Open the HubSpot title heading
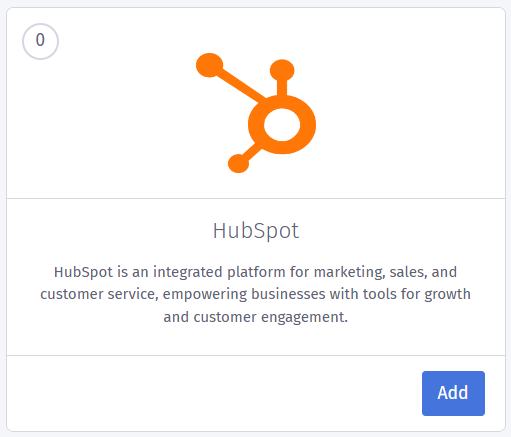Screen dimensions: 511x437 point(256,231)
